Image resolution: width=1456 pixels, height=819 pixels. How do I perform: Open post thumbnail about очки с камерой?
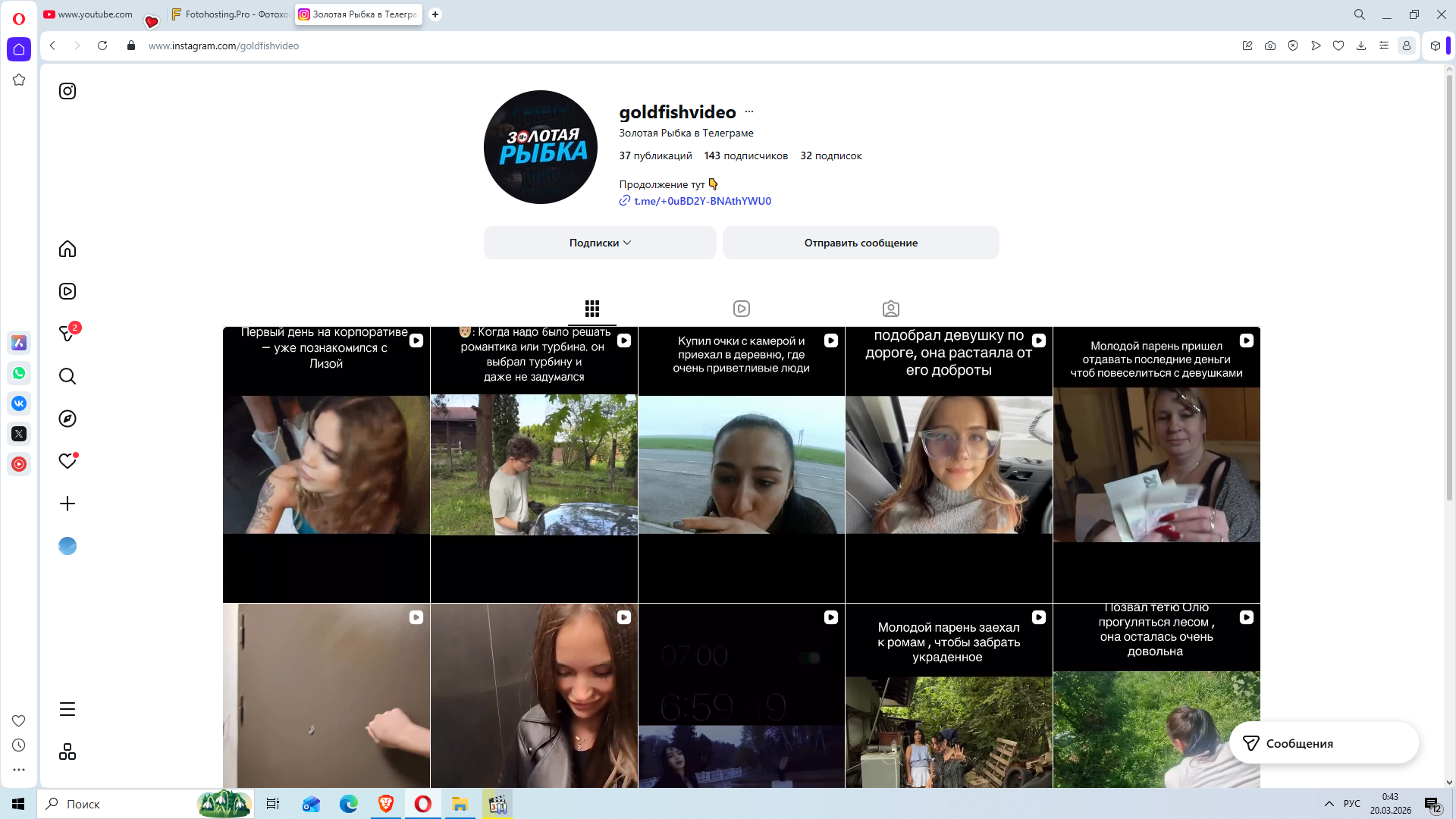tap(741, 464)
